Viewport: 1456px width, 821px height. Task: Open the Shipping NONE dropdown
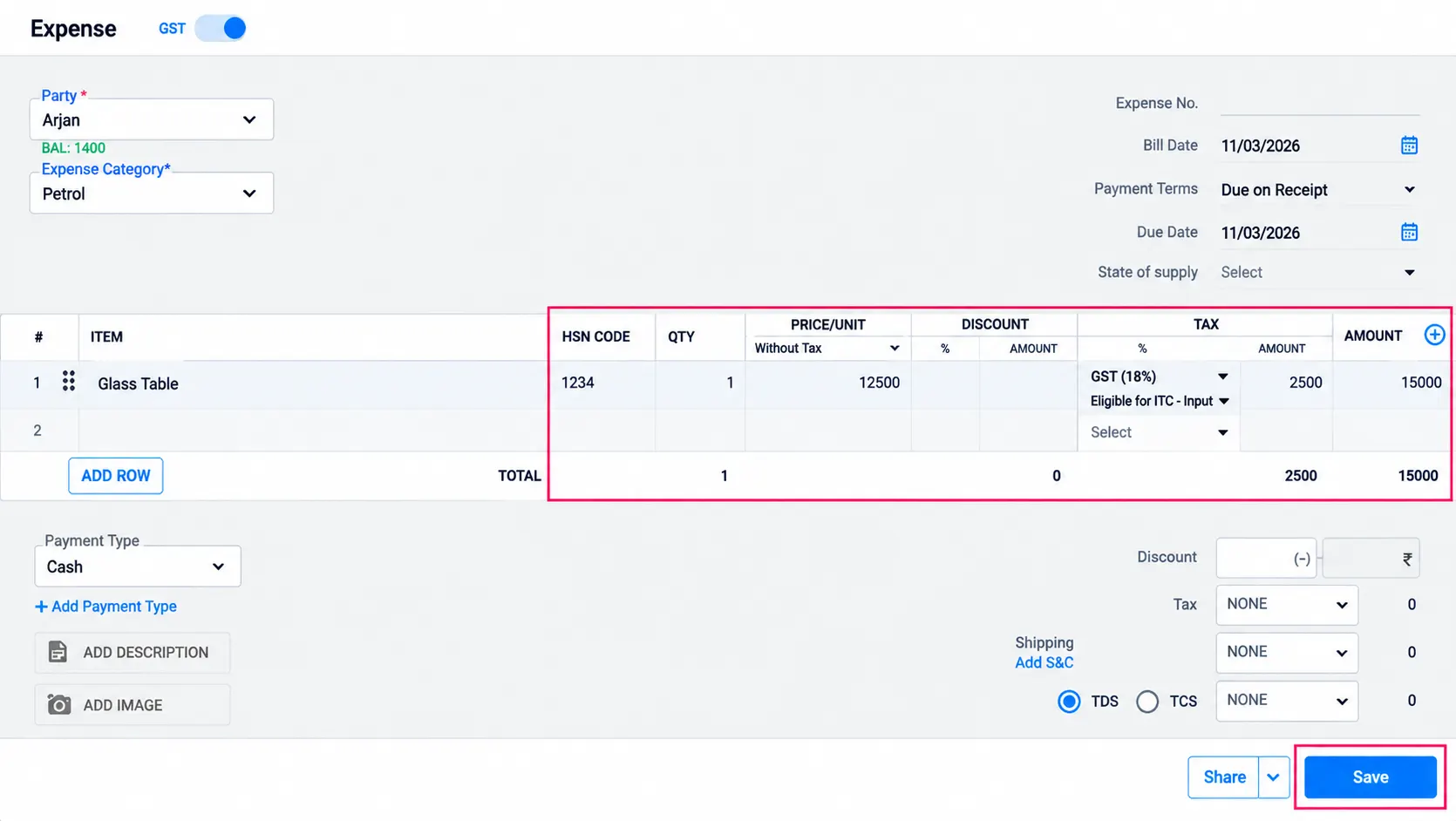(1287, 653)
